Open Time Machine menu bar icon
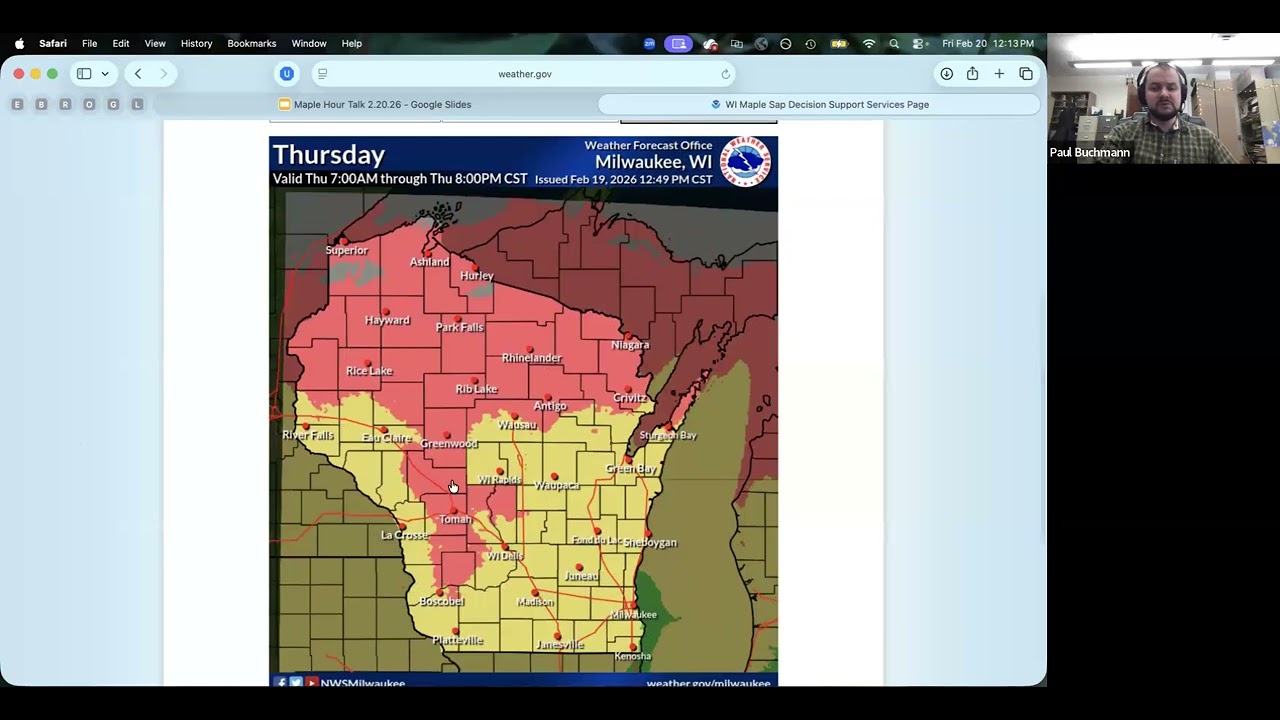The height and width of the screenshot is (720, 1280). 810,43
